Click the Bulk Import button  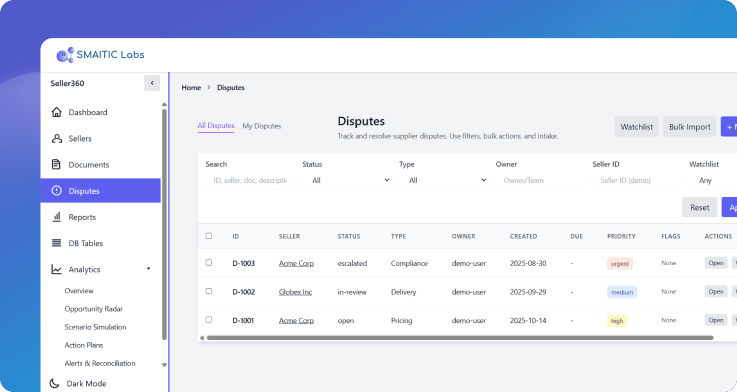coord(690,127)
